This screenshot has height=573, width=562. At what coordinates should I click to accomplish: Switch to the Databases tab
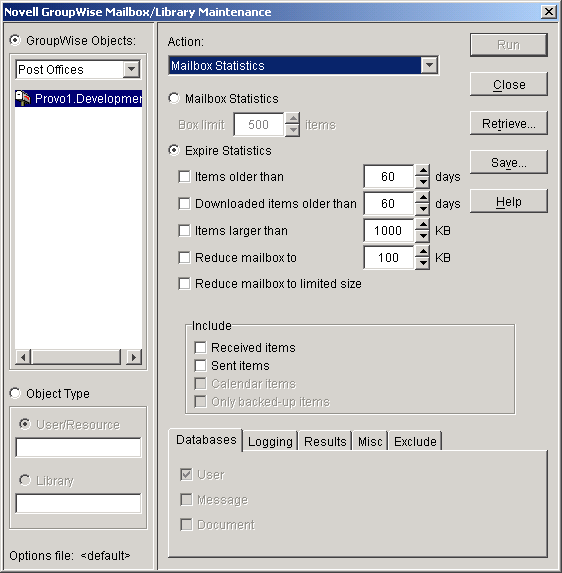206,440
